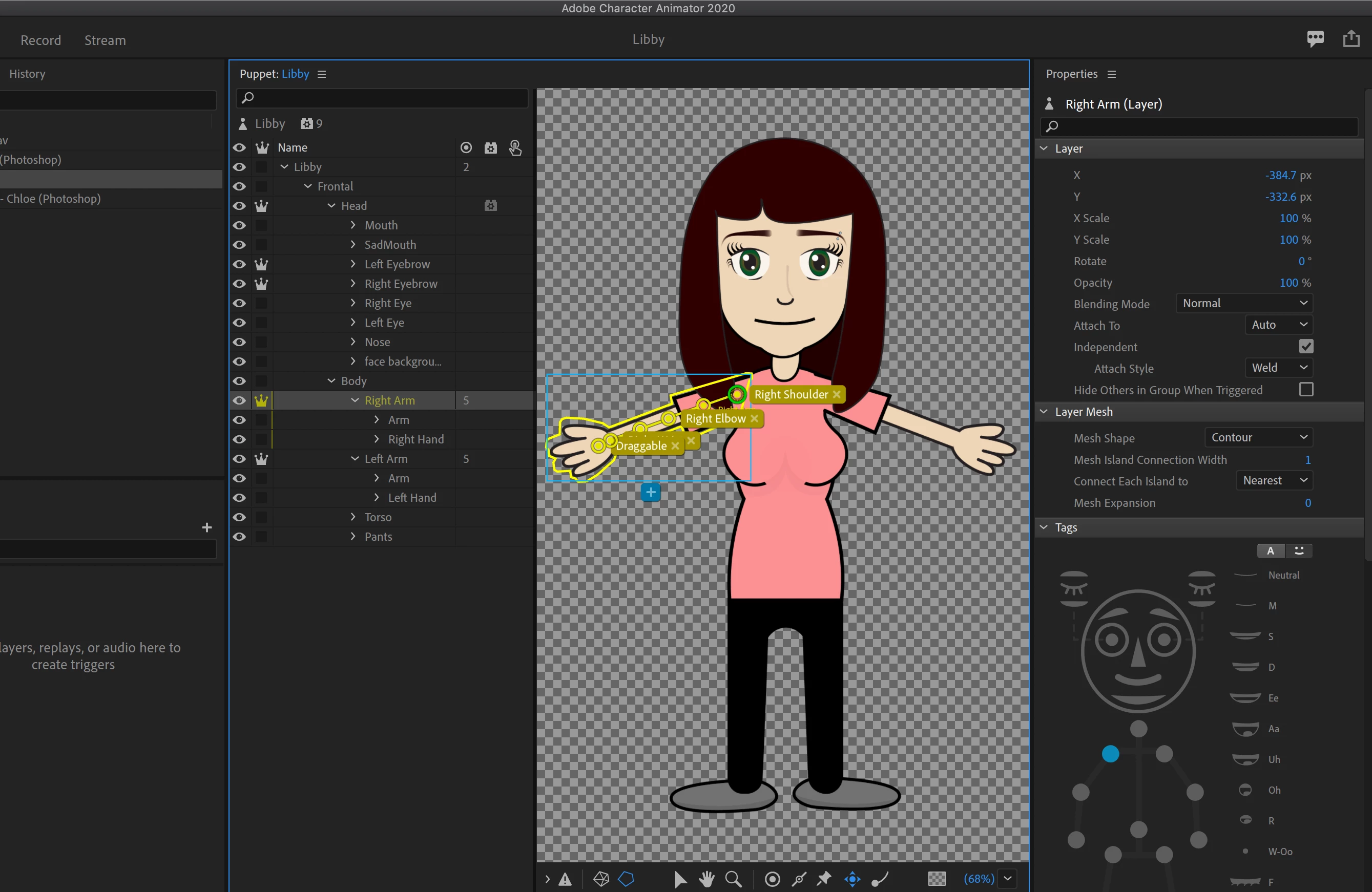Select the Zoom magnifier tool
This screenshot has width=1372, height=892.
pos(733,879)
